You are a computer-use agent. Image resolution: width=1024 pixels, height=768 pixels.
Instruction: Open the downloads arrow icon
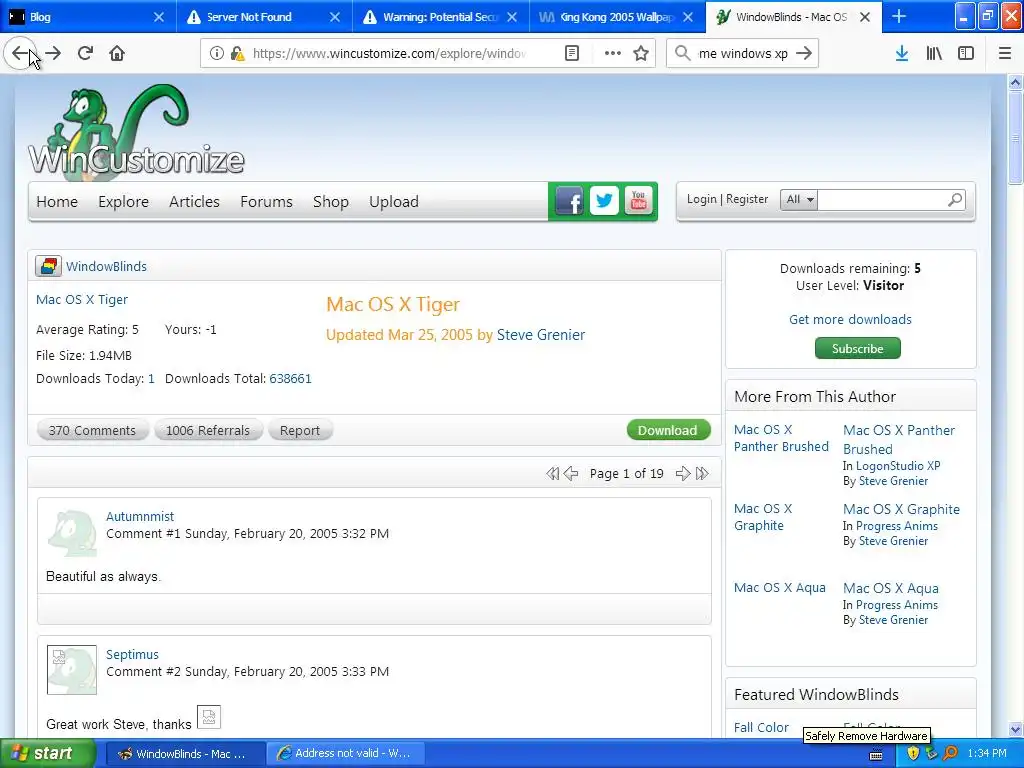coord(902,53)
